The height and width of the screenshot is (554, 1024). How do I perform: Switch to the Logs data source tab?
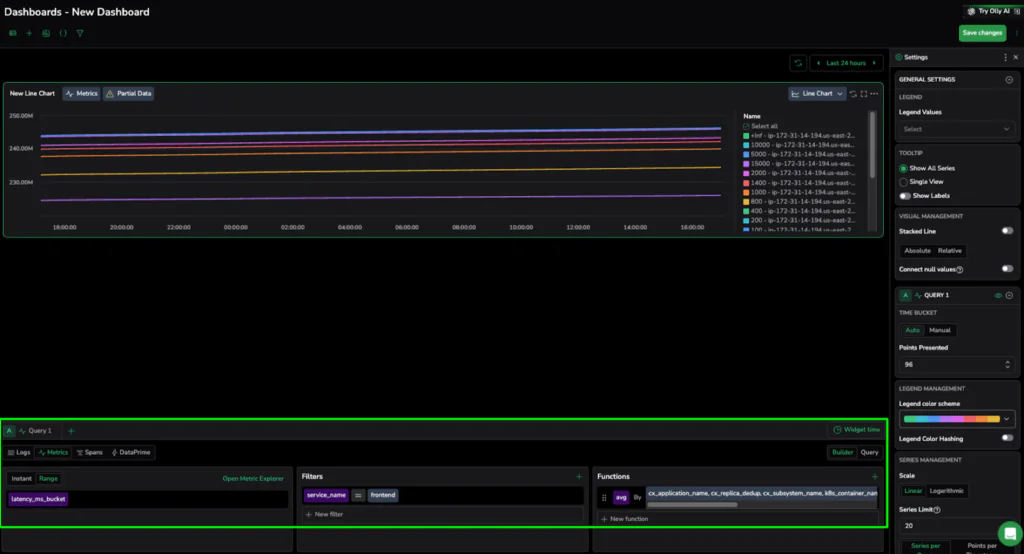[19, 453]
